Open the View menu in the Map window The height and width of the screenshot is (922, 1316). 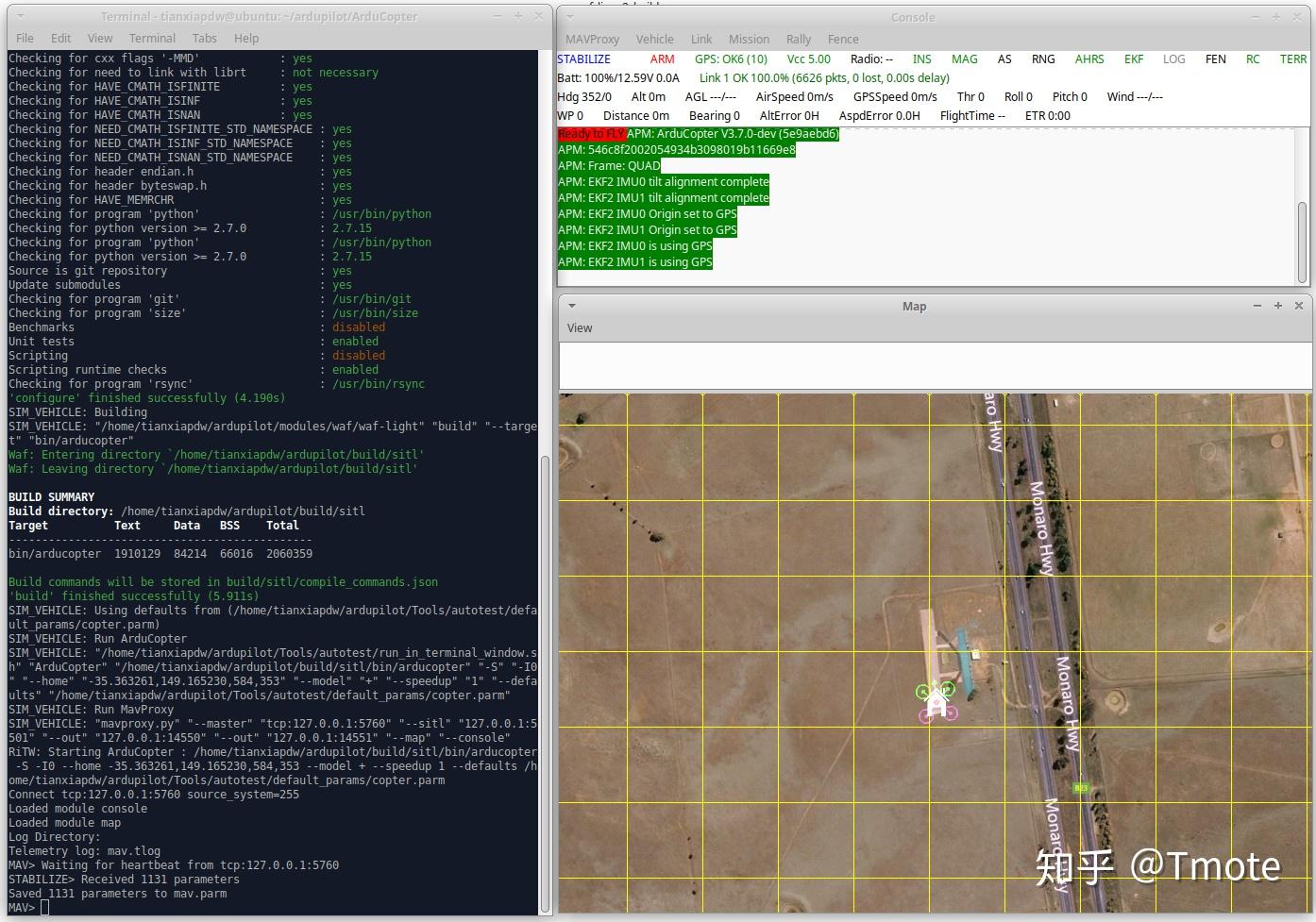coord(580,327)
